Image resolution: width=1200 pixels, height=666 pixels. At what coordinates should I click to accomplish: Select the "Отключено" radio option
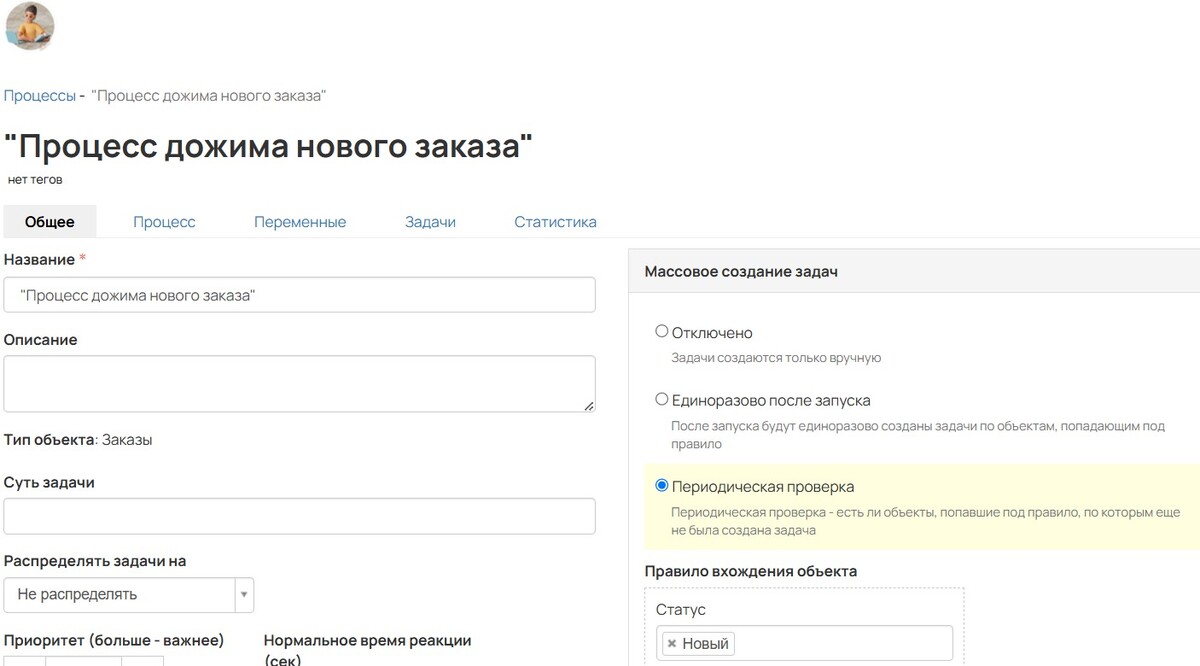point(661,332)
